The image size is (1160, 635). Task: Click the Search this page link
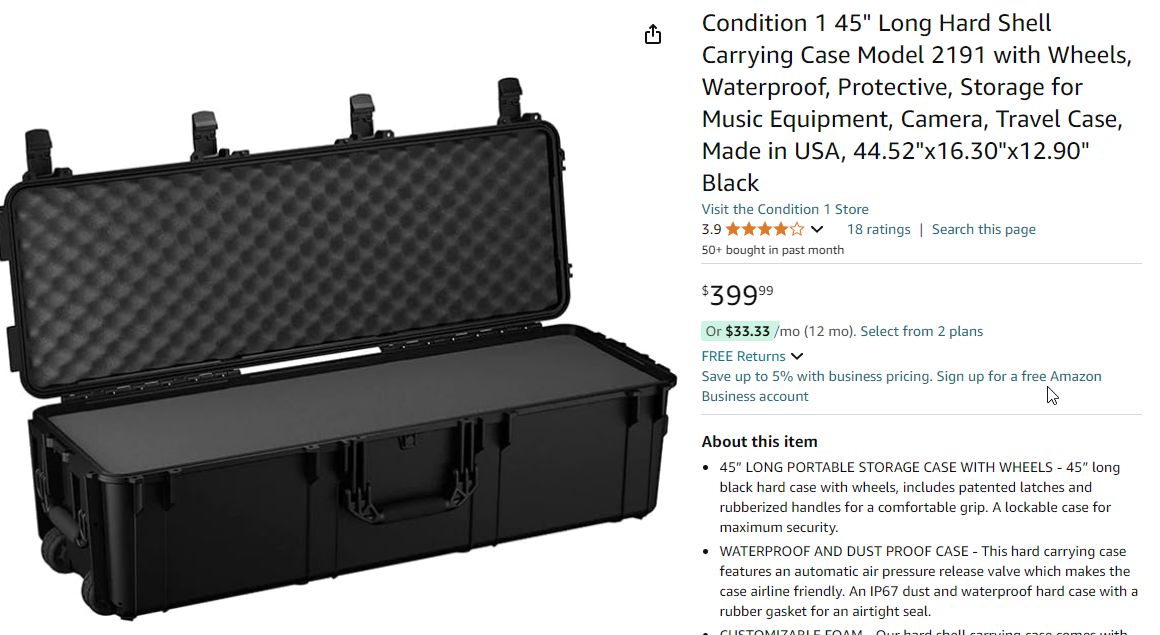[983, 229]
